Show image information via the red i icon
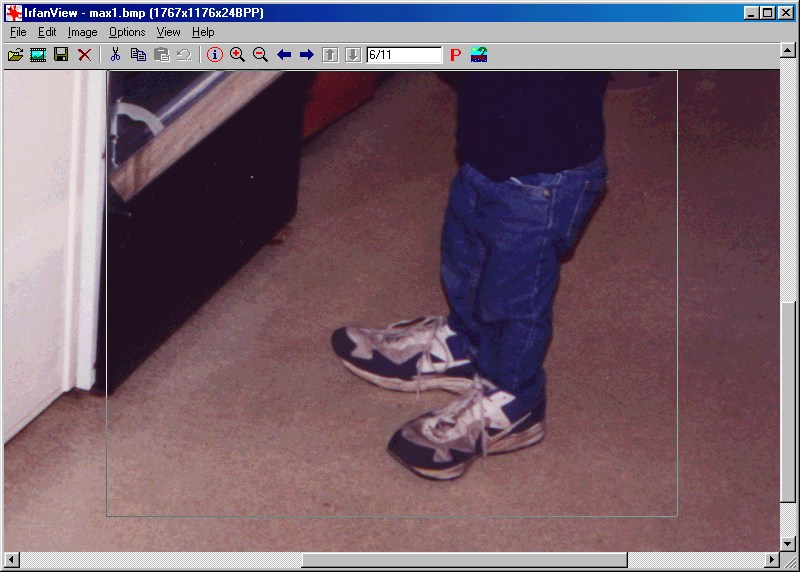The height and width of the screenshot is (572, 800). 214,55
